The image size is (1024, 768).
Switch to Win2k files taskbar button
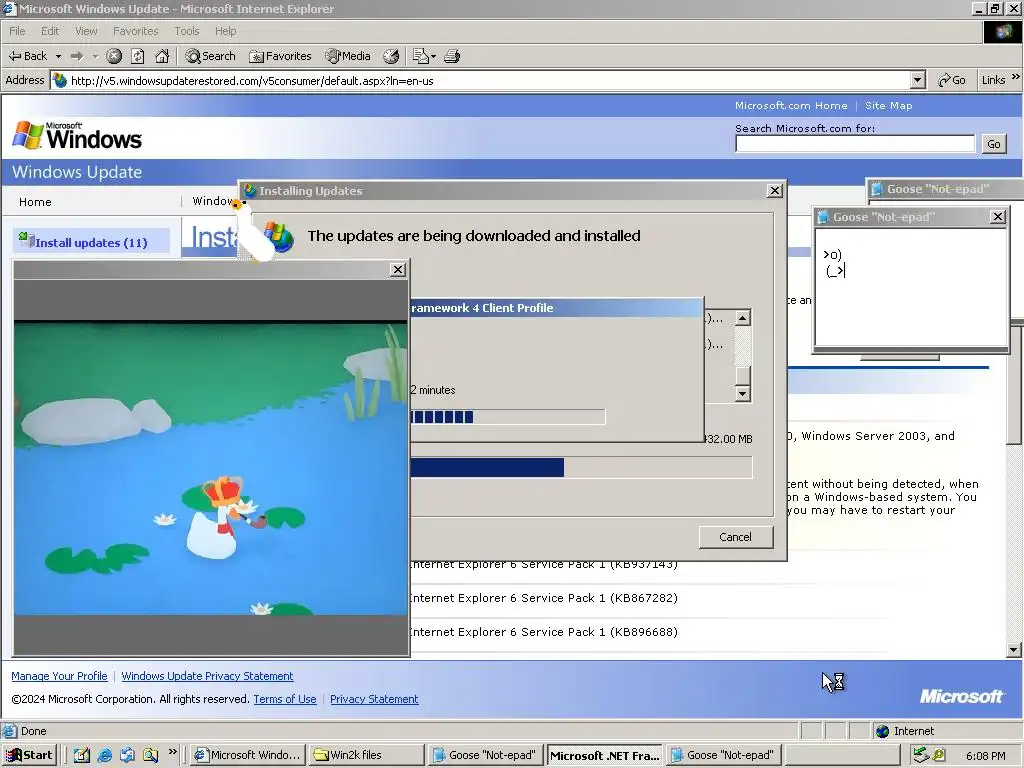tap(366, 755)
